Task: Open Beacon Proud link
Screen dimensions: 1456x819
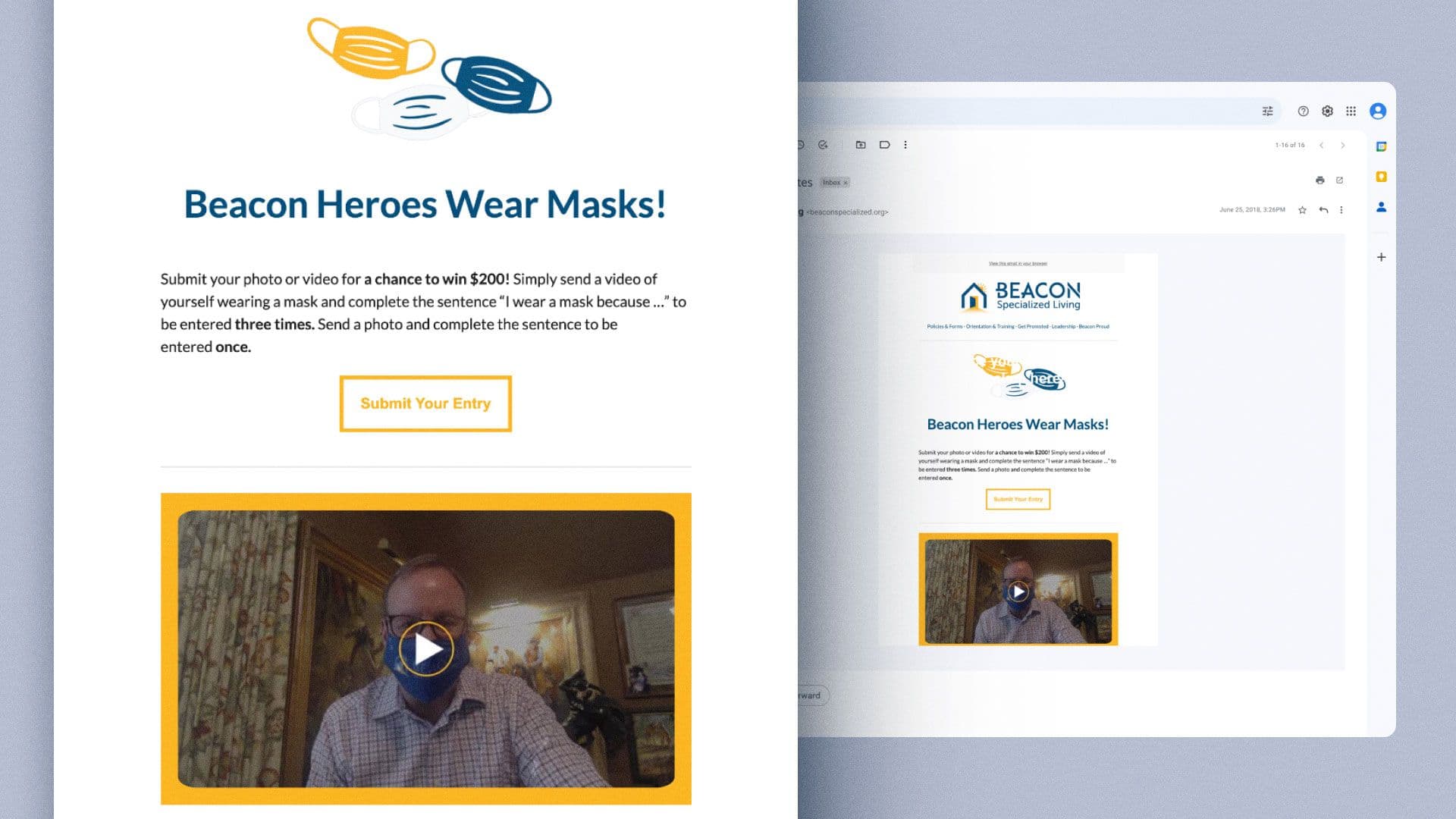Action: pyautogui.click(x=1094, y=327)
